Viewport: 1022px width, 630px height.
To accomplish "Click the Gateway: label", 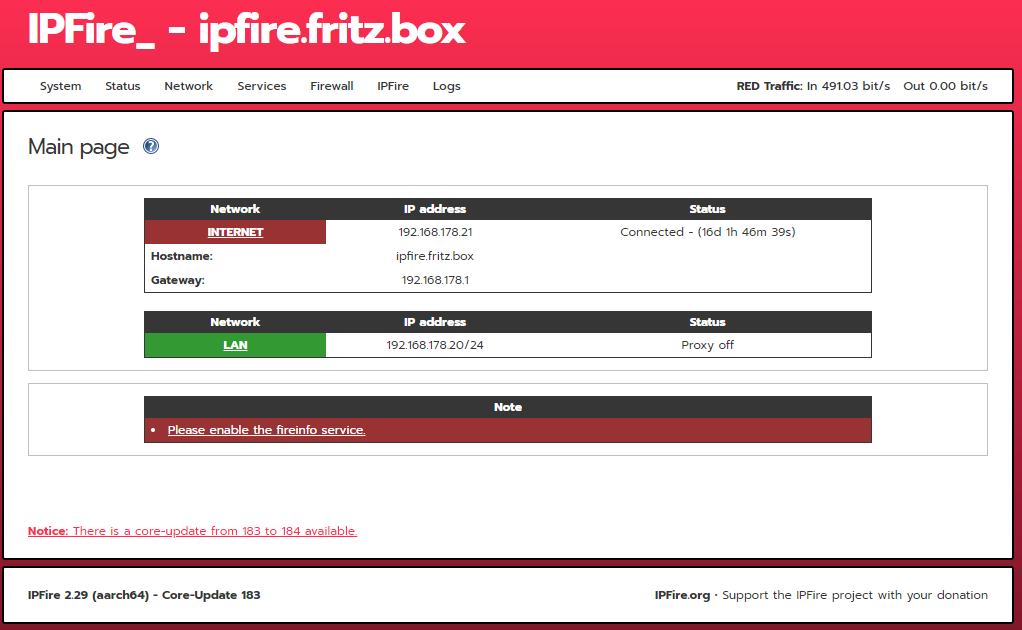I will click(x=178, y=280).
